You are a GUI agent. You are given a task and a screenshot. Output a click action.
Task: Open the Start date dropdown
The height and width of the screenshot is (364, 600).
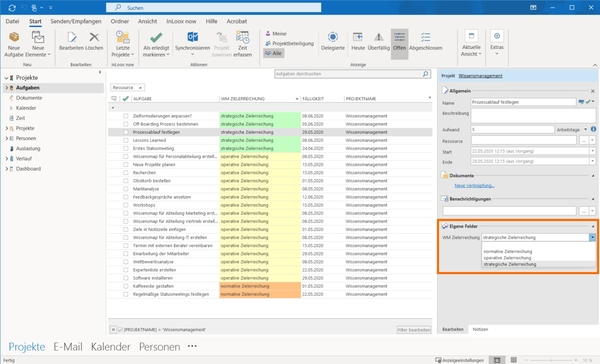point(592,151)
